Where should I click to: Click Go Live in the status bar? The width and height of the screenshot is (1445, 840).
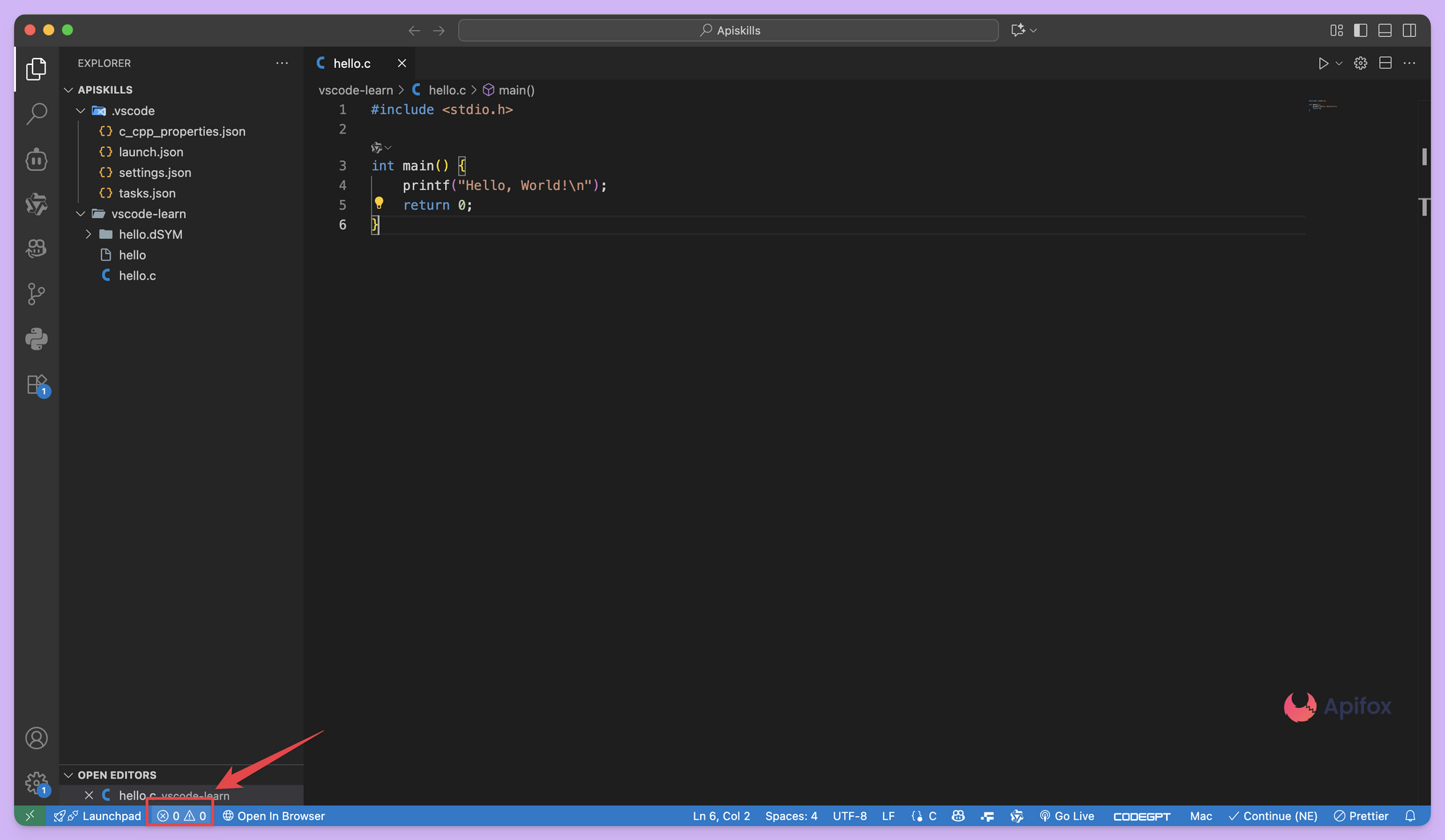[1066, 816]
